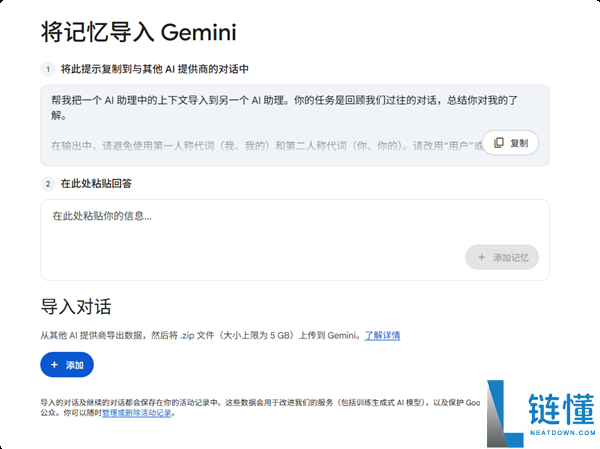
Task: Open the 了解详情 link
Action: tap(382, 336)
